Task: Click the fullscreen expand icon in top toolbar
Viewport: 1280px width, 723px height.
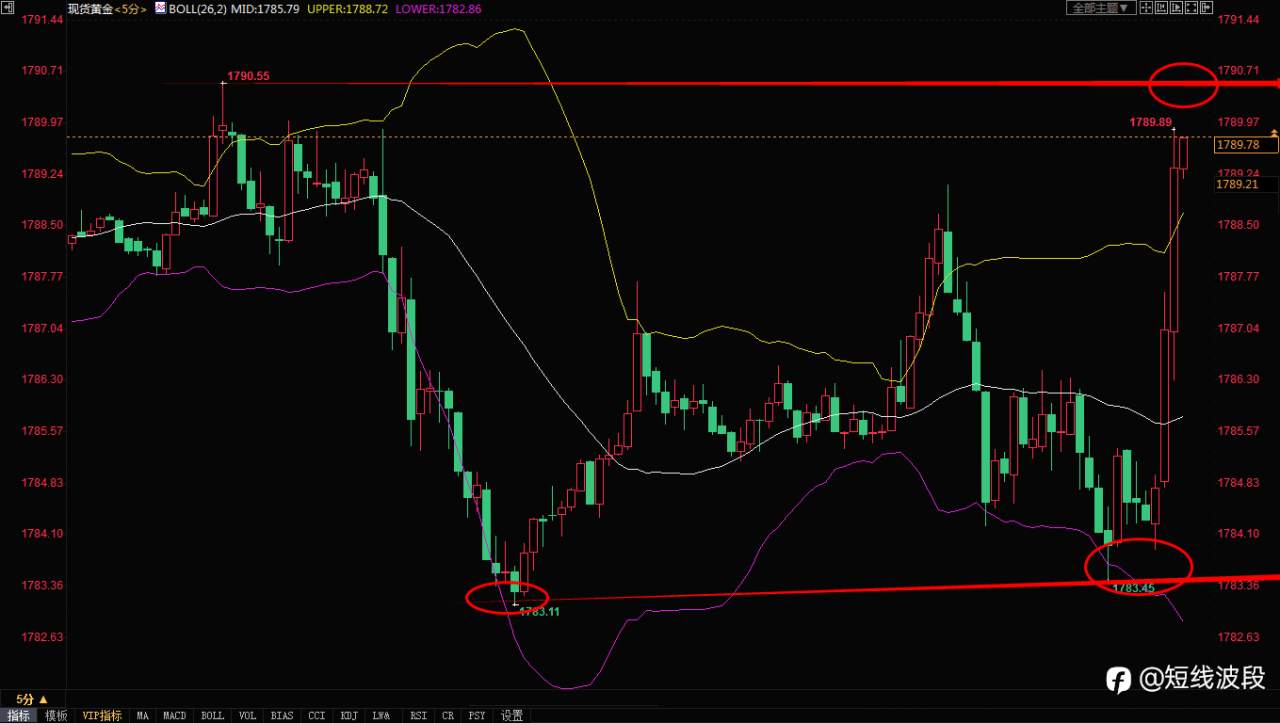Action: (x=1190, y=8)
